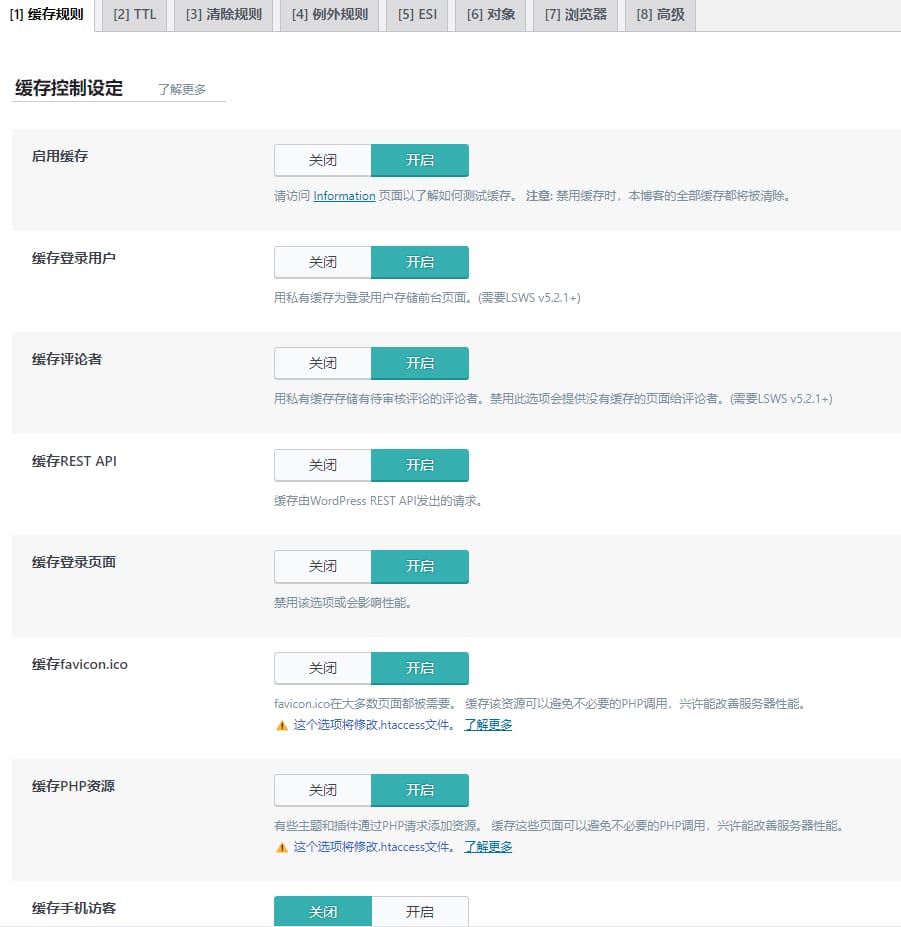
Task: Enable 缓存手机访客 by clicking 开启
Action: [x=420, y=910]
